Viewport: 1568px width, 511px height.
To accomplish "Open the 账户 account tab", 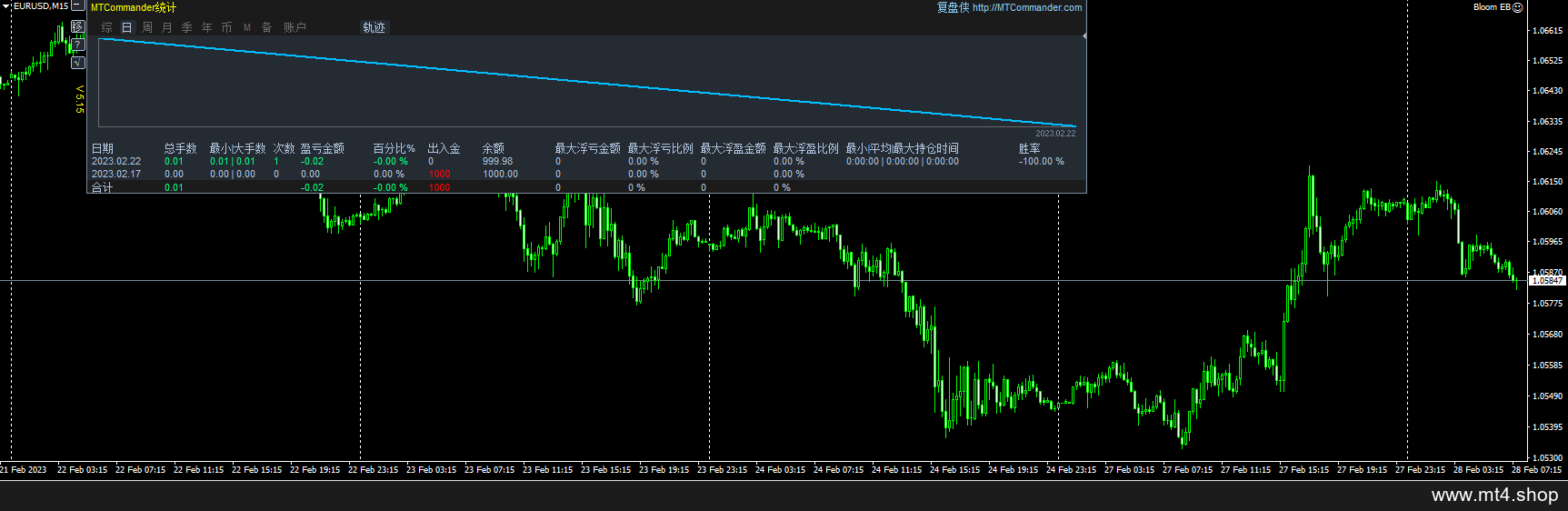I will tap(295, 27).
